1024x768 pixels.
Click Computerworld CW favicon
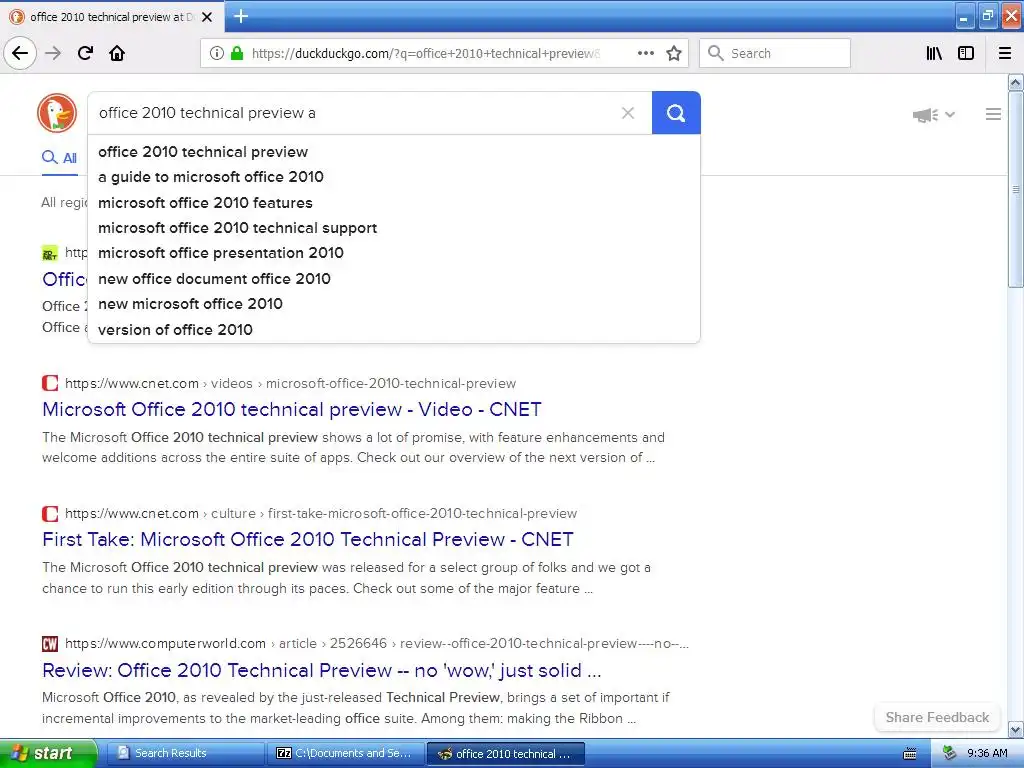coord(50,644)
